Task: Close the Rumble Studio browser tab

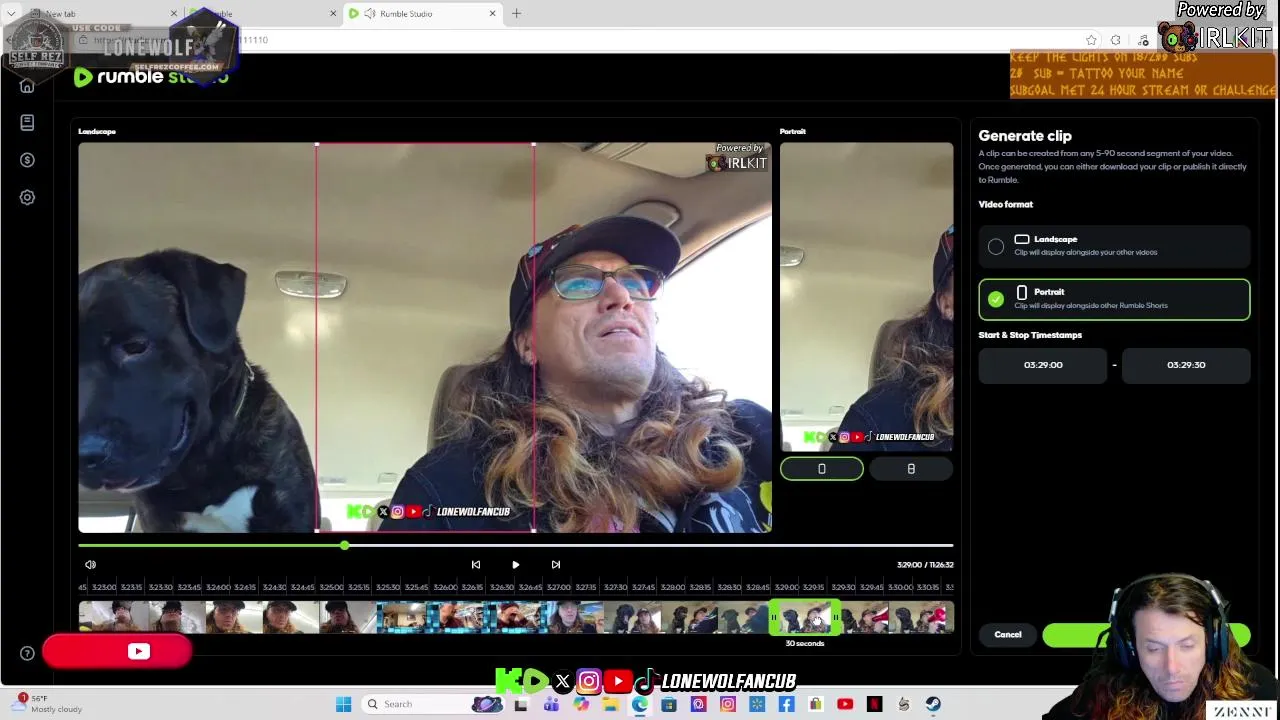Action: [x=492, y=14]
